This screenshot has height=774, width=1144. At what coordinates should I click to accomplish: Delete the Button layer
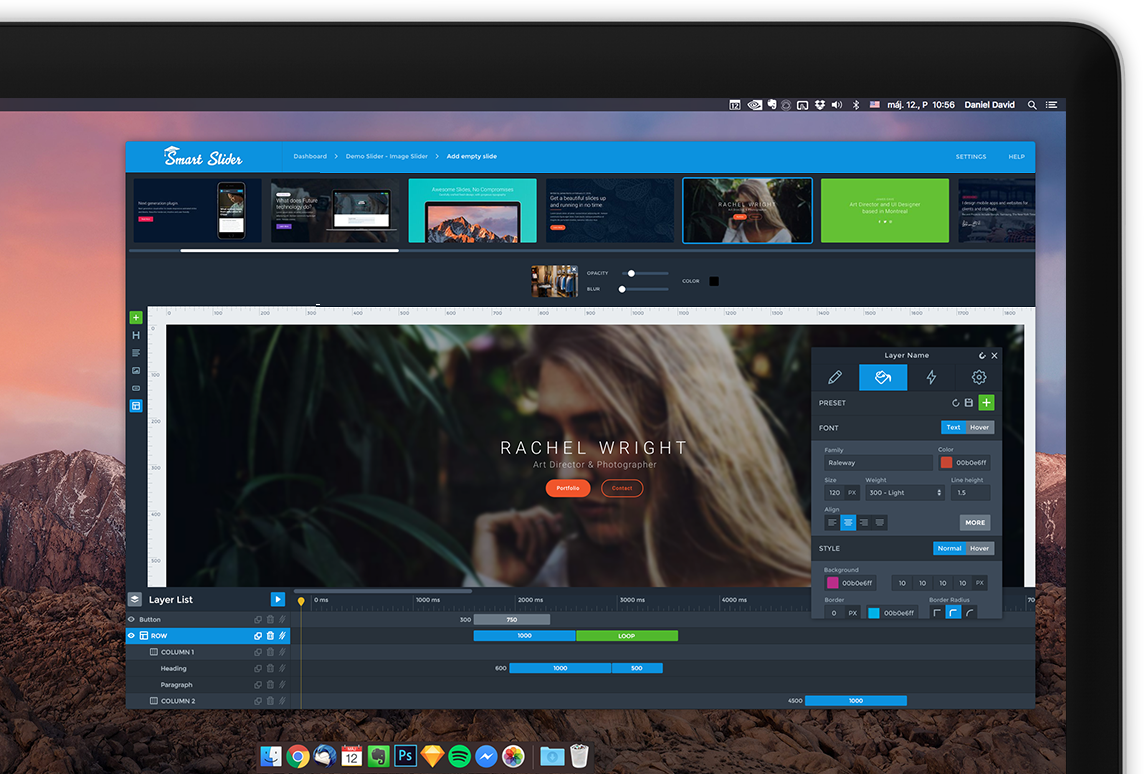270,619
